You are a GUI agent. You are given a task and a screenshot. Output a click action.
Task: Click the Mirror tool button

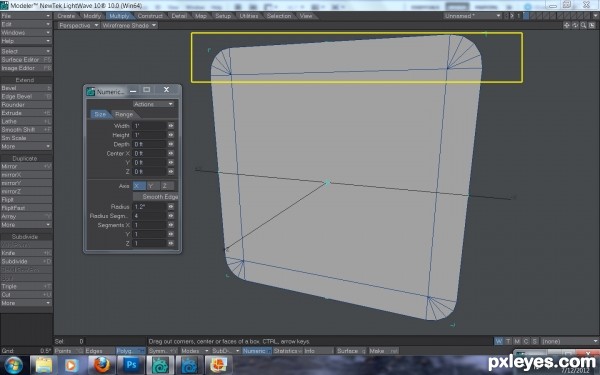[26, 166]
